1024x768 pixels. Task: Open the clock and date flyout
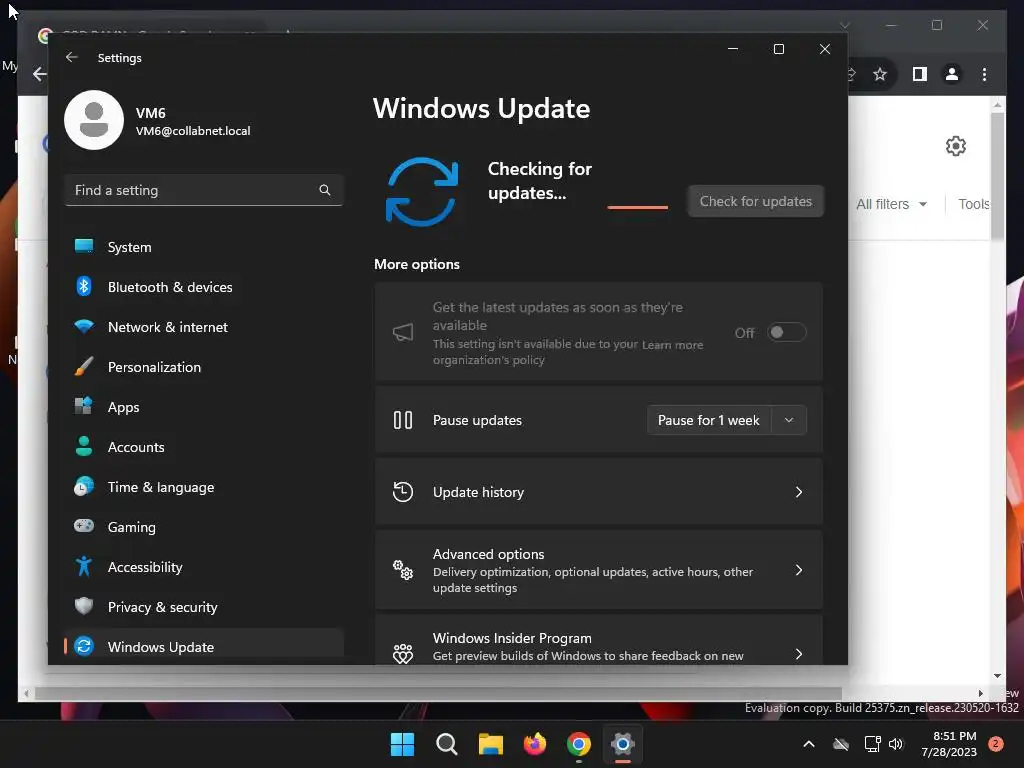[949, 744]
